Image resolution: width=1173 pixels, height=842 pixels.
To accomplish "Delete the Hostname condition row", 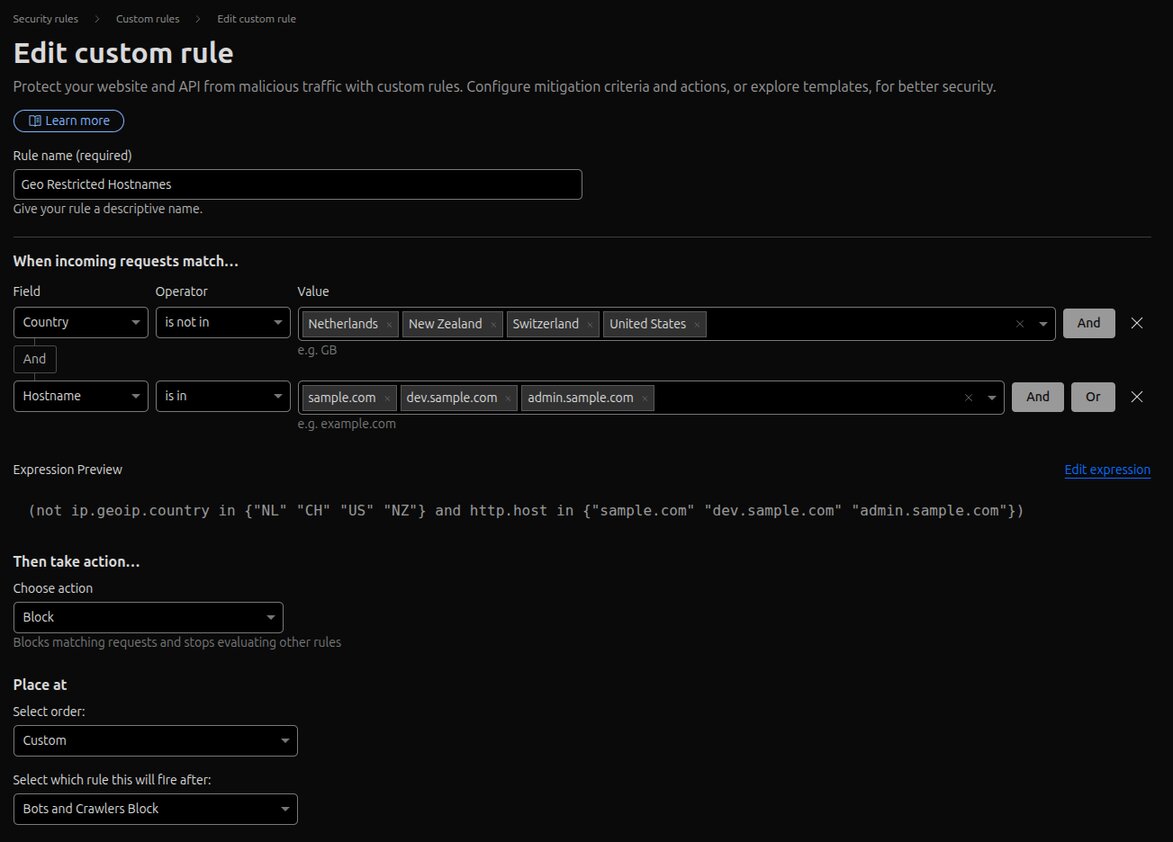I will click(1136, 397).
